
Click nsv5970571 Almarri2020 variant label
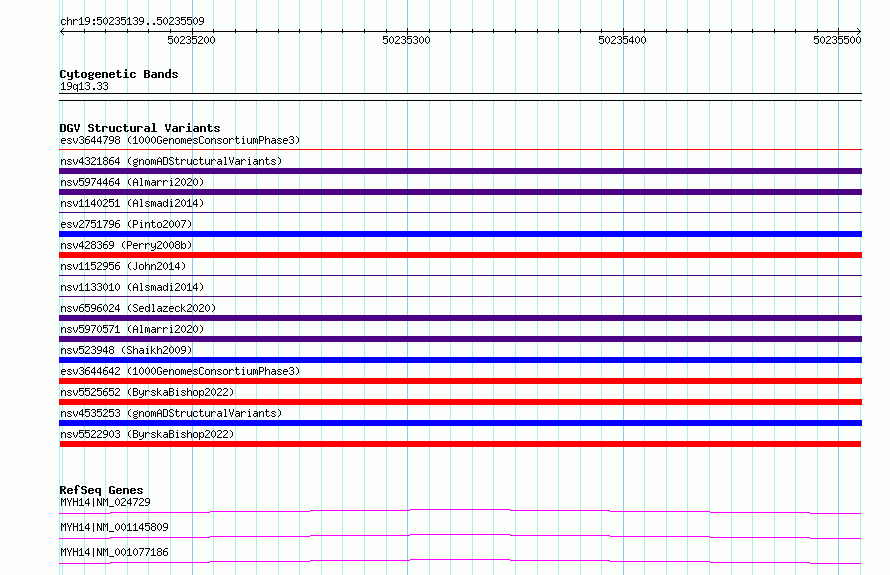pyautogui.click(x=132, y=329)
